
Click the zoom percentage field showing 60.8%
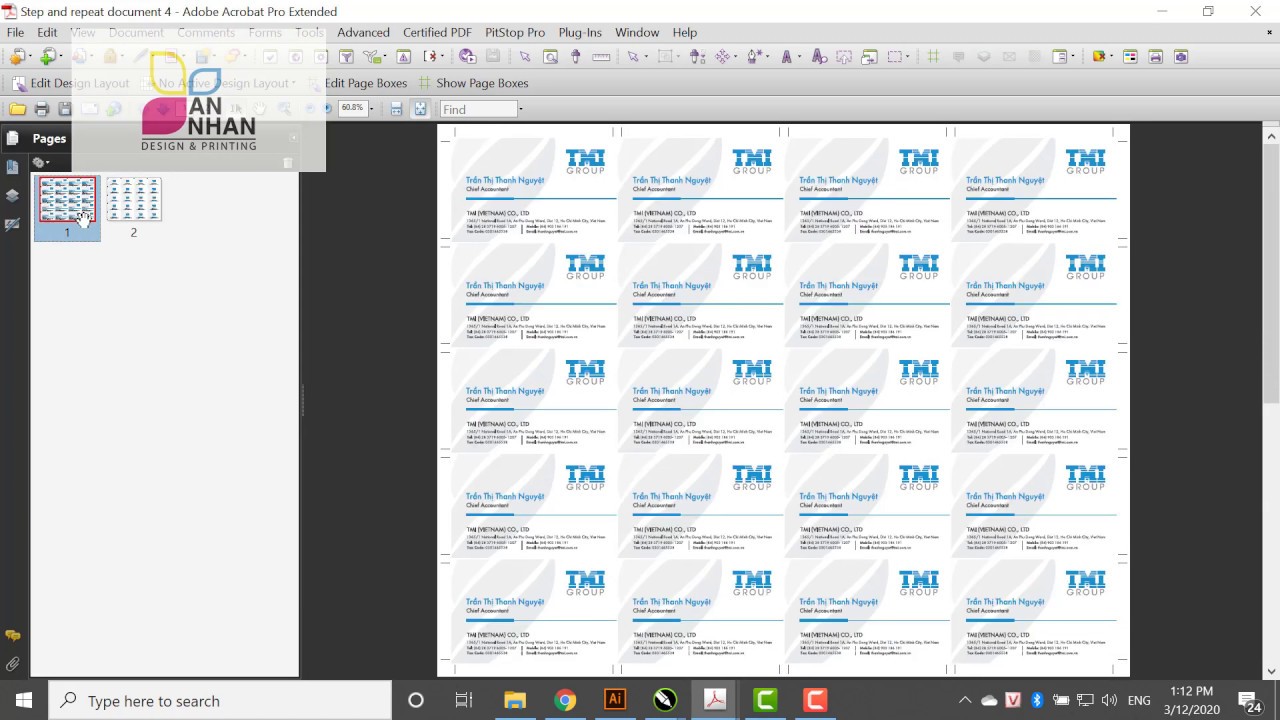coord(352,108)
